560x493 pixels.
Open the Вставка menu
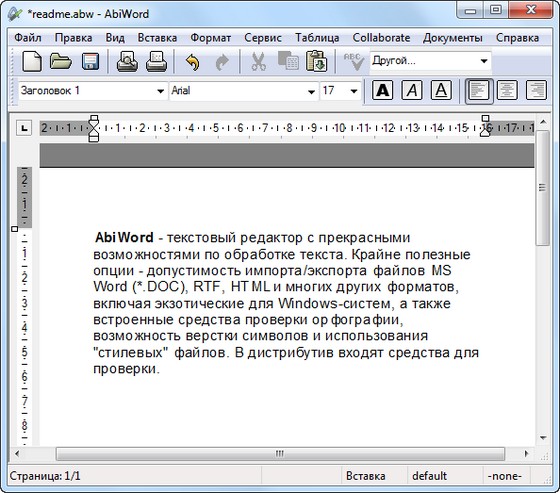[x=157, y=38]
